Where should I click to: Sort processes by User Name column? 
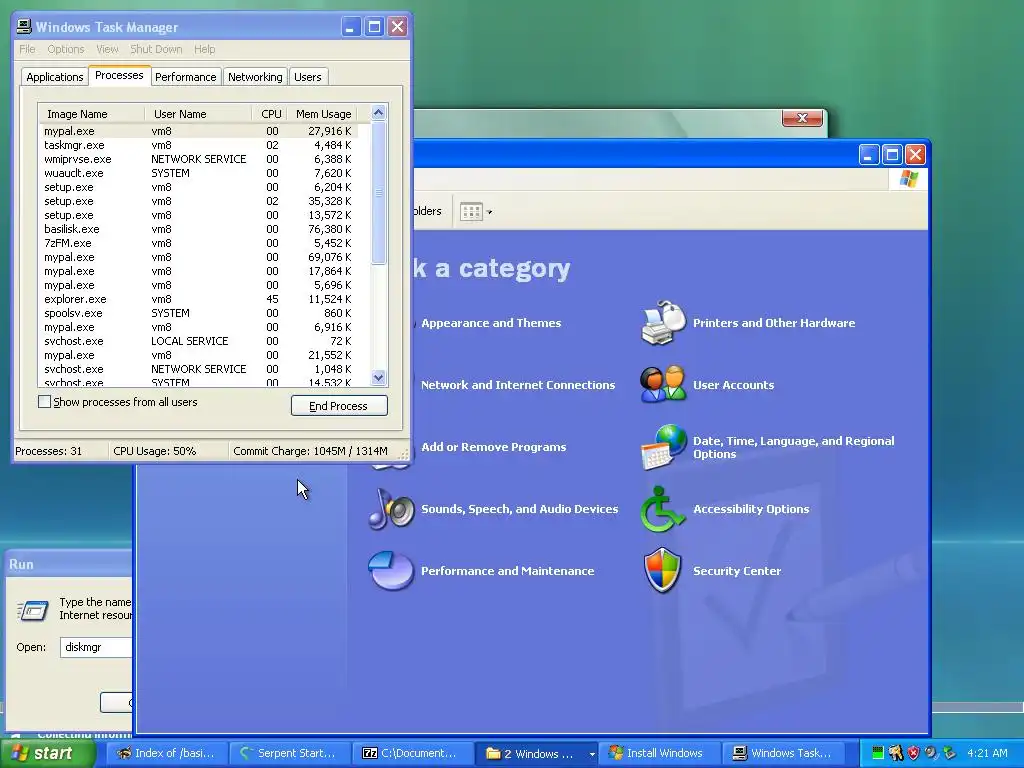(x=198, y=114)
